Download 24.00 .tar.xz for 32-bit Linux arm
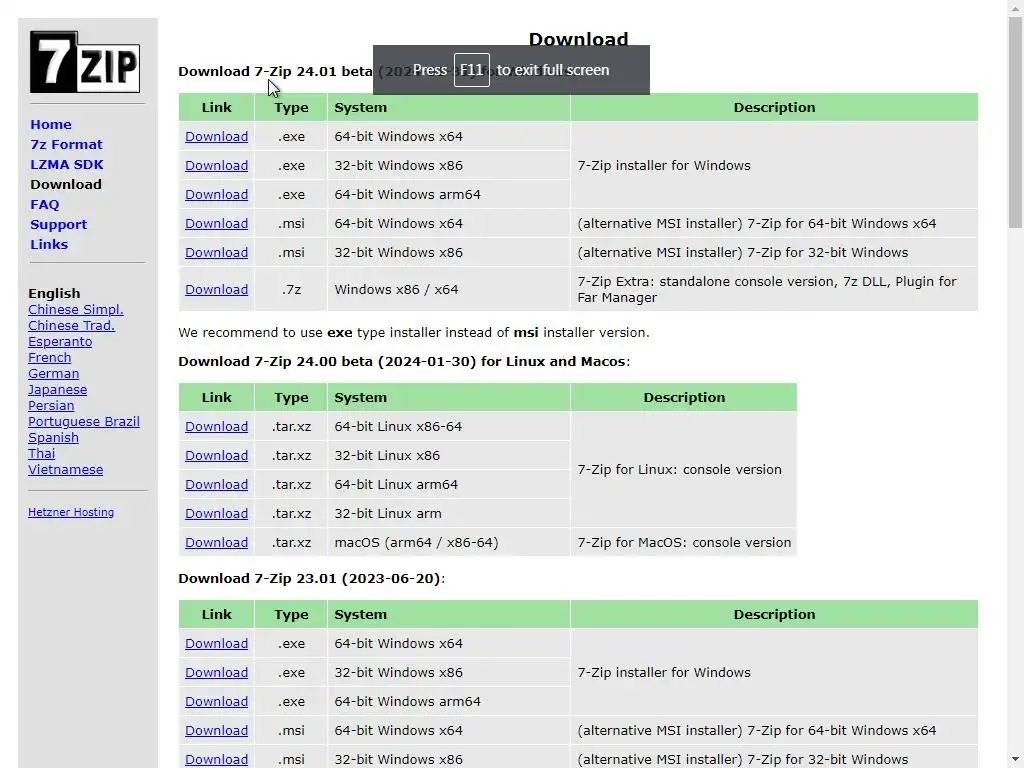 coord(216,514)
